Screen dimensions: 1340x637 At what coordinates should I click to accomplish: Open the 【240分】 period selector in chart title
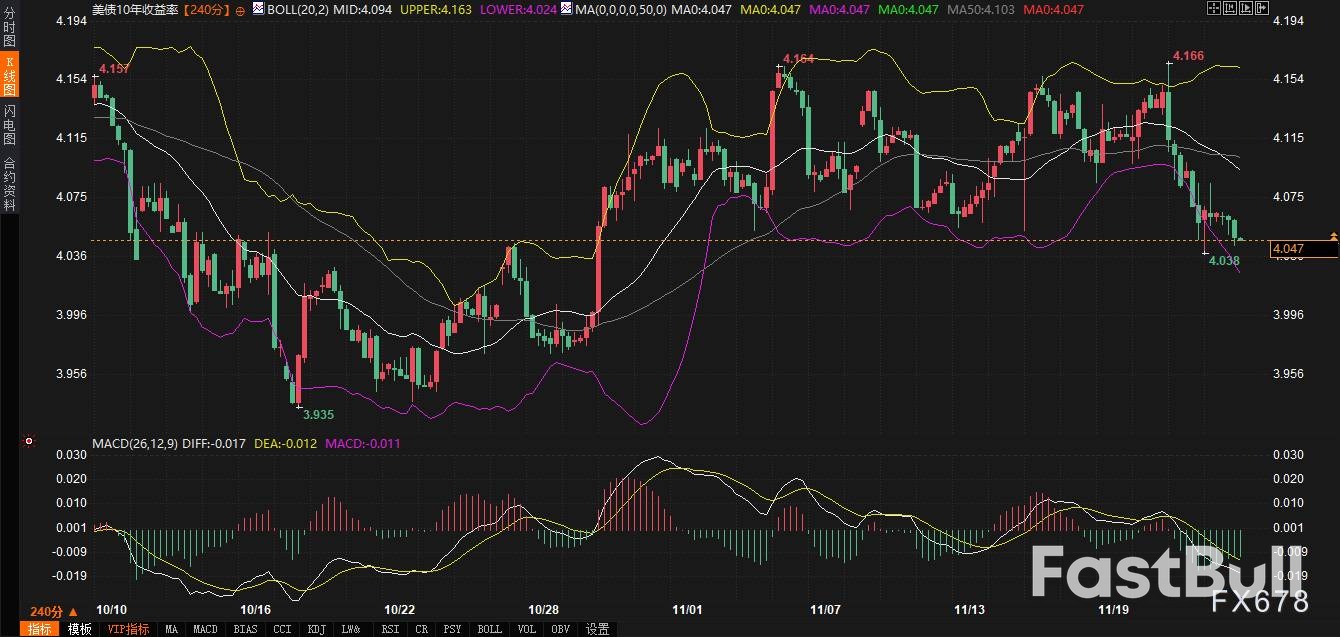click(206, 9)
